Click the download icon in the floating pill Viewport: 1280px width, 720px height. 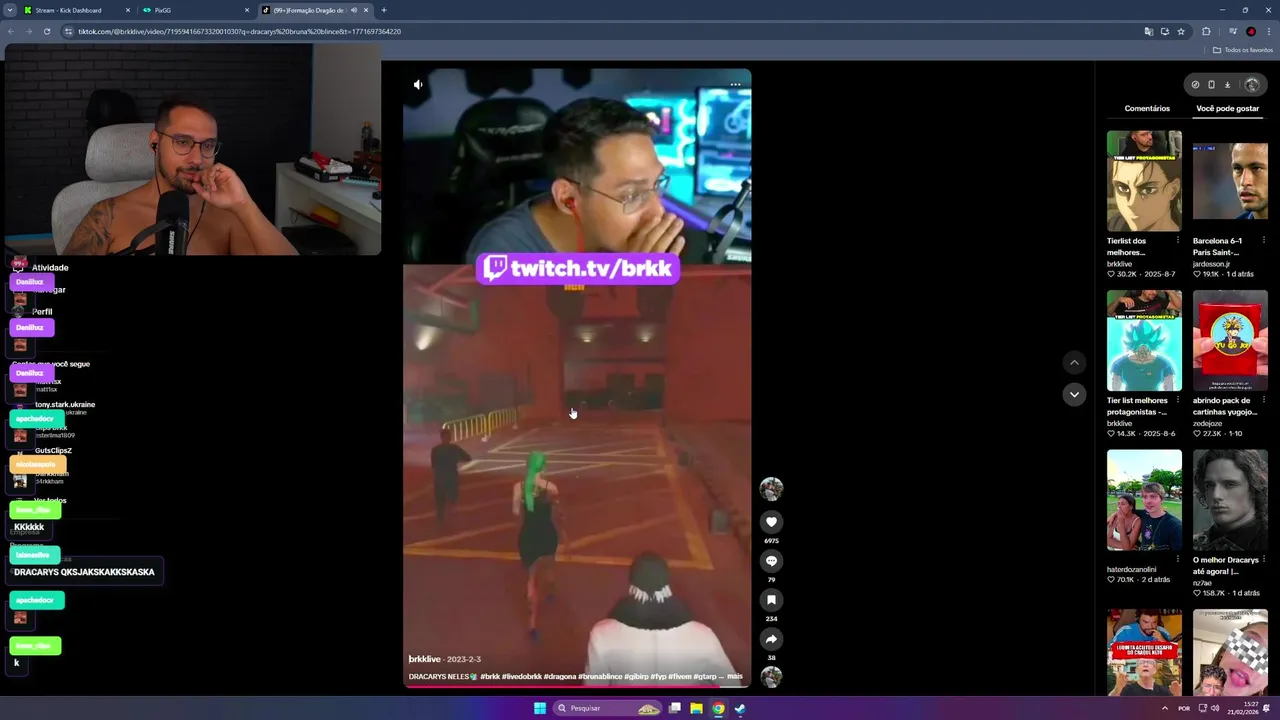click(1228, 85)
